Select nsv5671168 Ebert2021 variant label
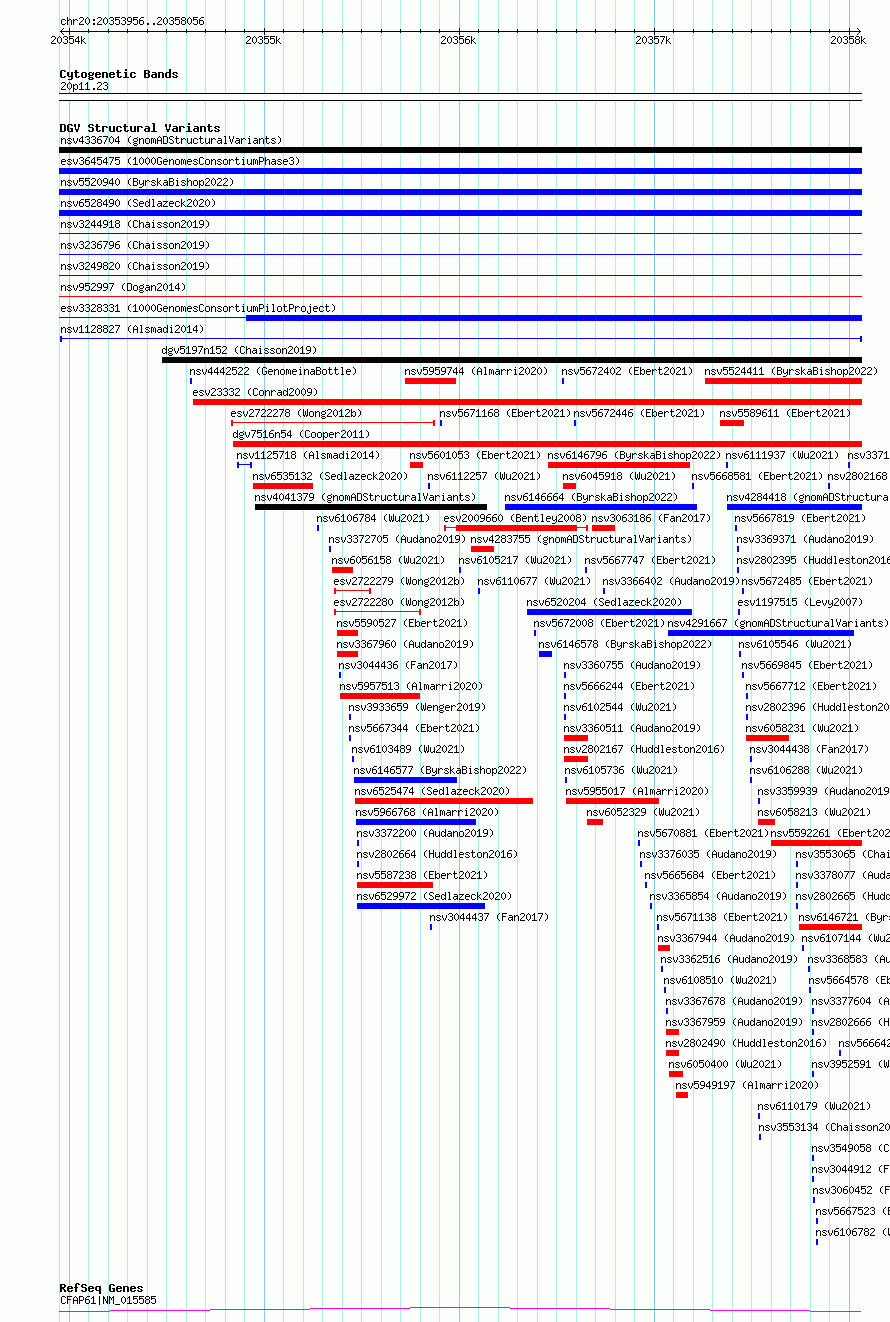This screenshot has height=1322, width=890. click(x=505, y=413)
